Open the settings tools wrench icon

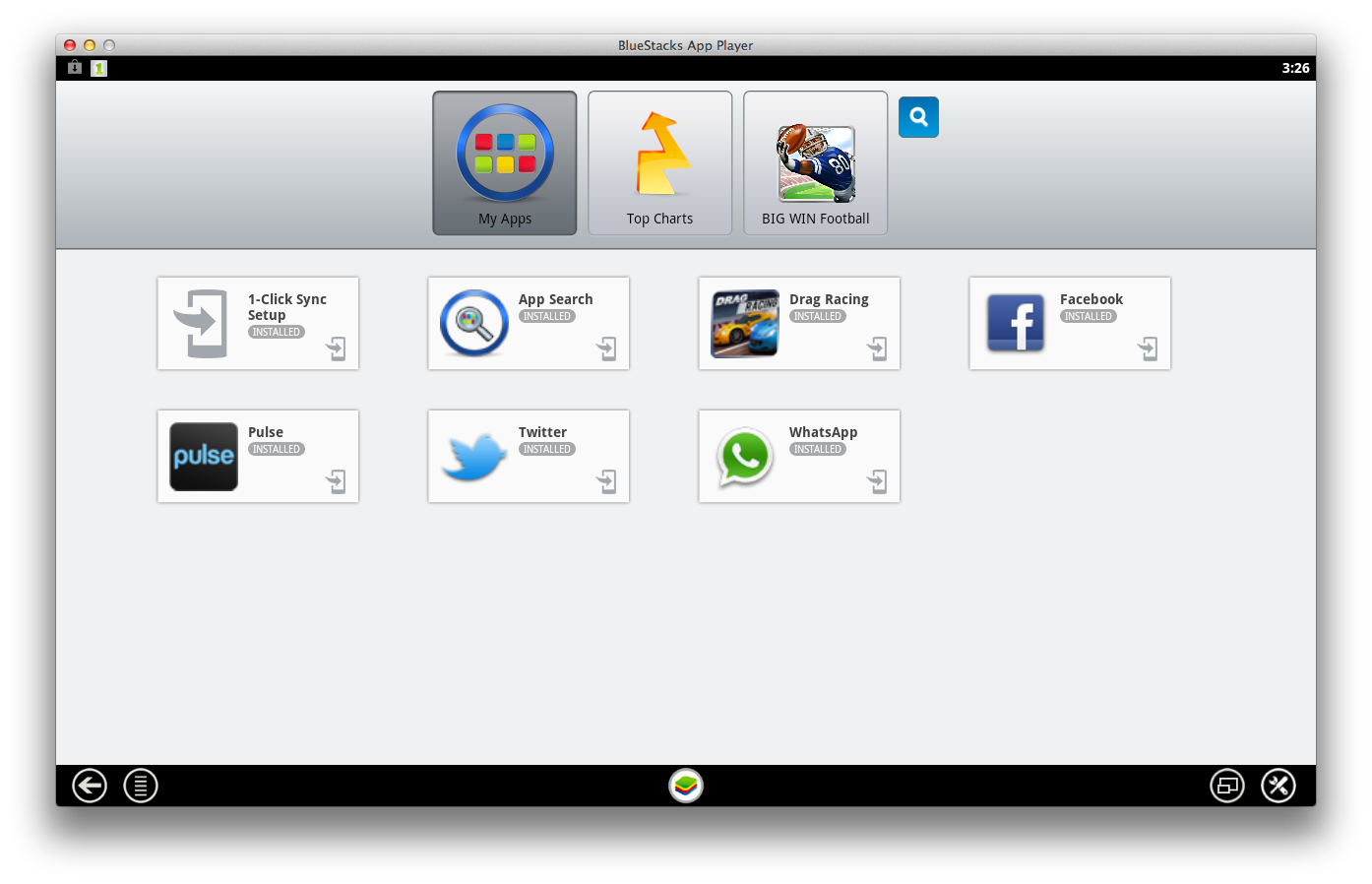(x=1278, y=786)
